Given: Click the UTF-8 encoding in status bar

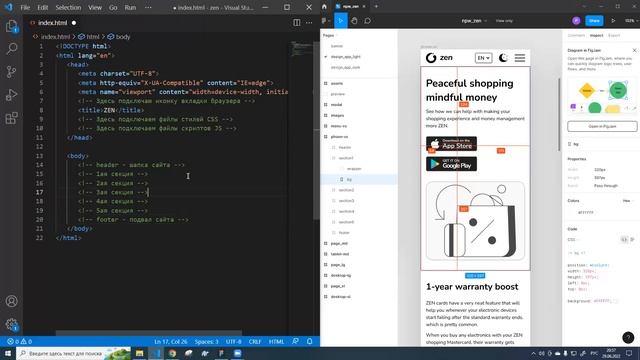Looking at the screenshot, I should click(233, 341).
